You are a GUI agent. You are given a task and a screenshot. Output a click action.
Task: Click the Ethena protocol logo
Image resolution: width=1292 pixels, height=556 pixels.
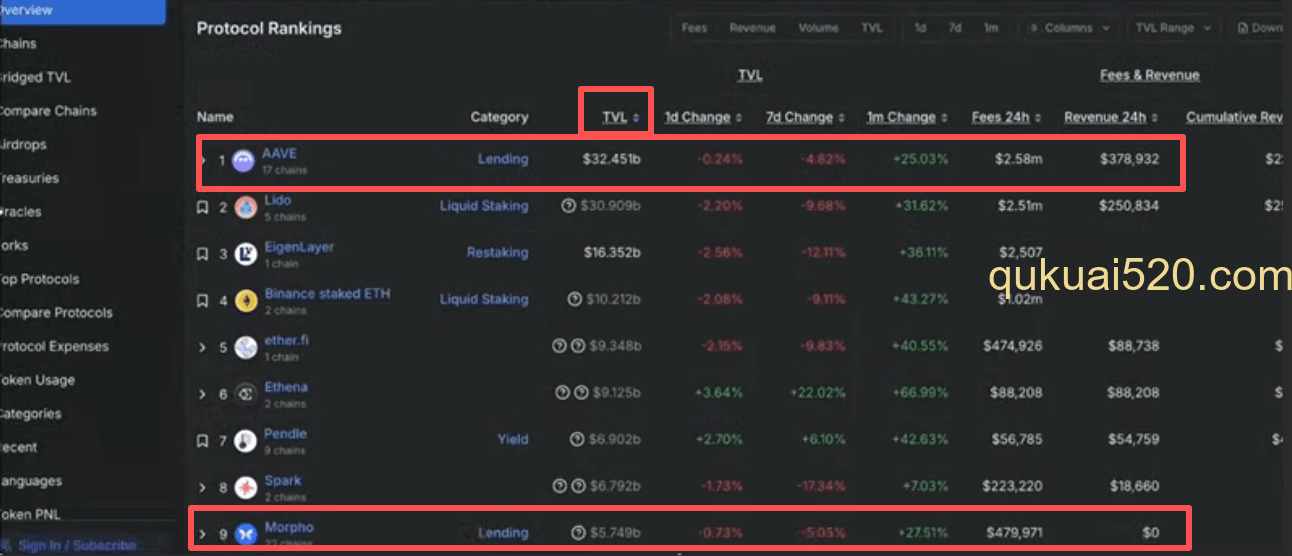(246, 395)
